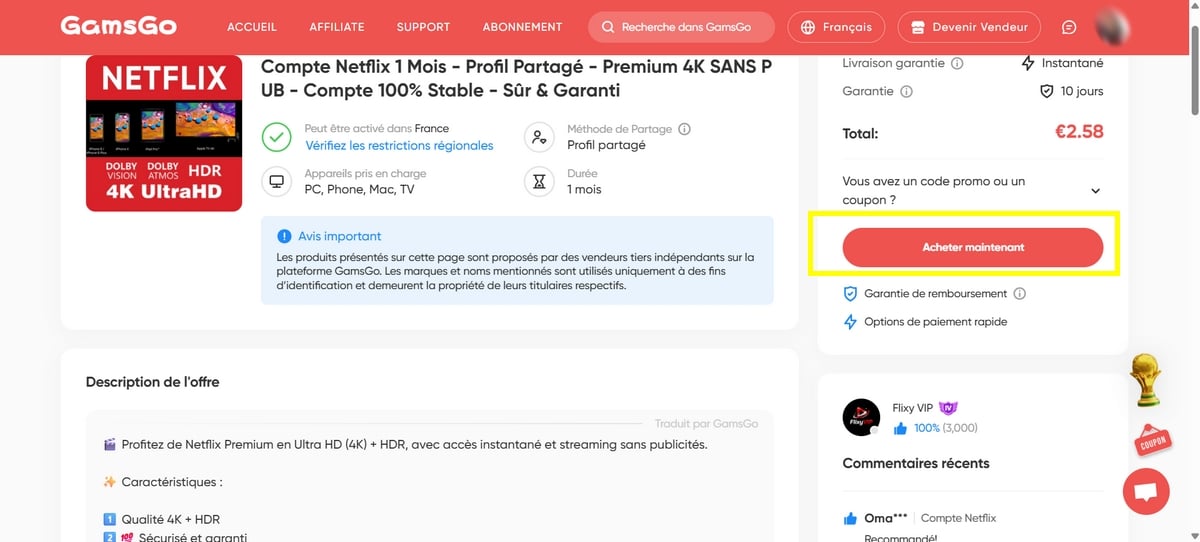Click the Acheter maintenant button

coord(973,247)
